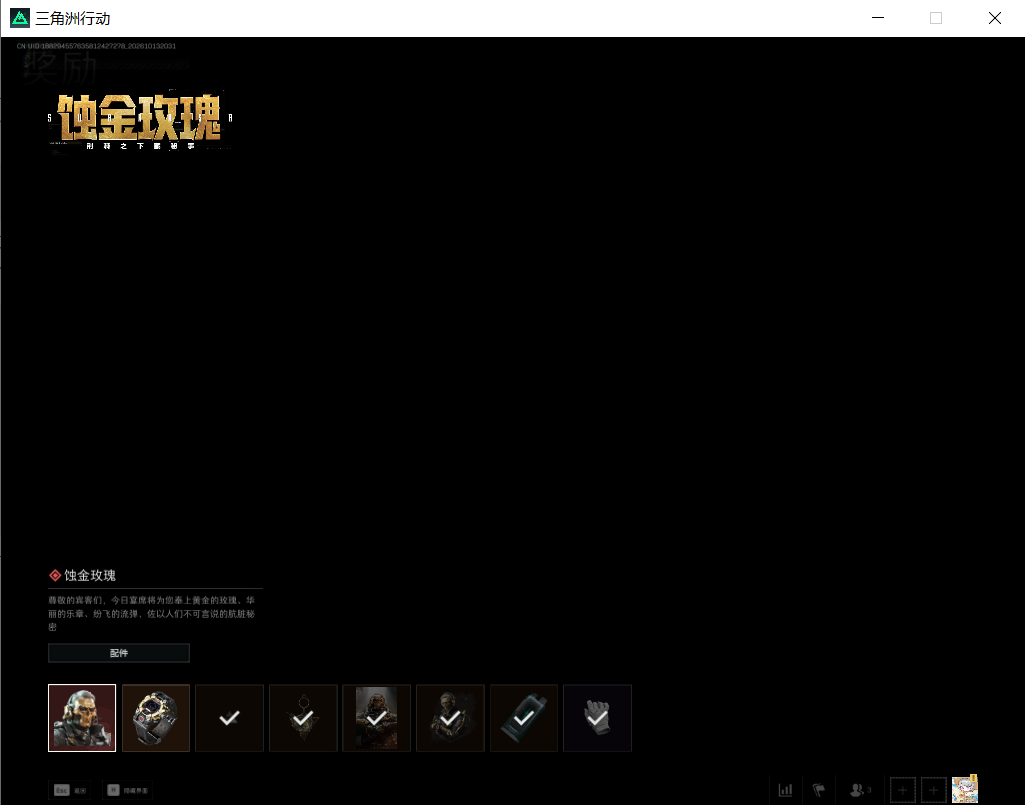Add teammate in second empty plus slot

[x=933, y=790]
